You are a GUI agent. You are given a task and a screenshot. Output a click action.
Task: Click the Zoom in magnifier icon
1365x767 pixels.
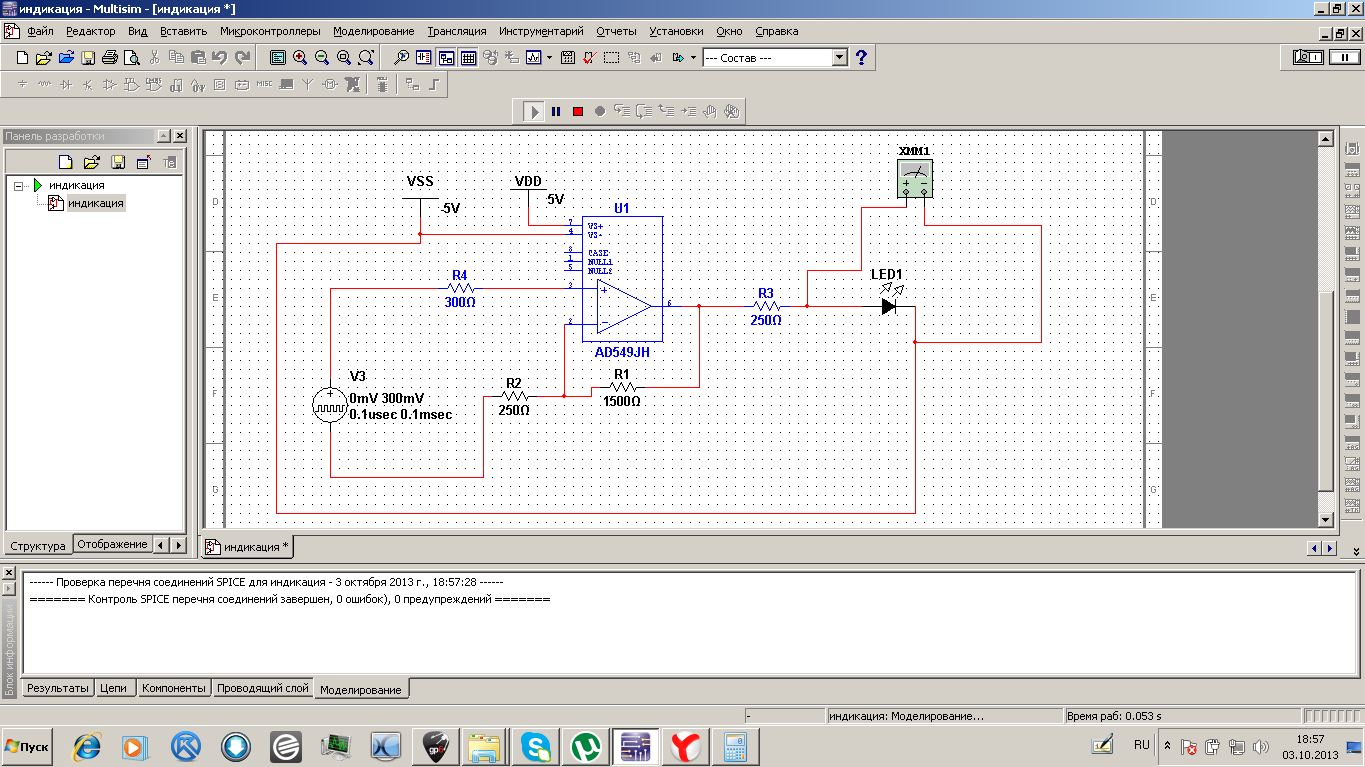300,58
